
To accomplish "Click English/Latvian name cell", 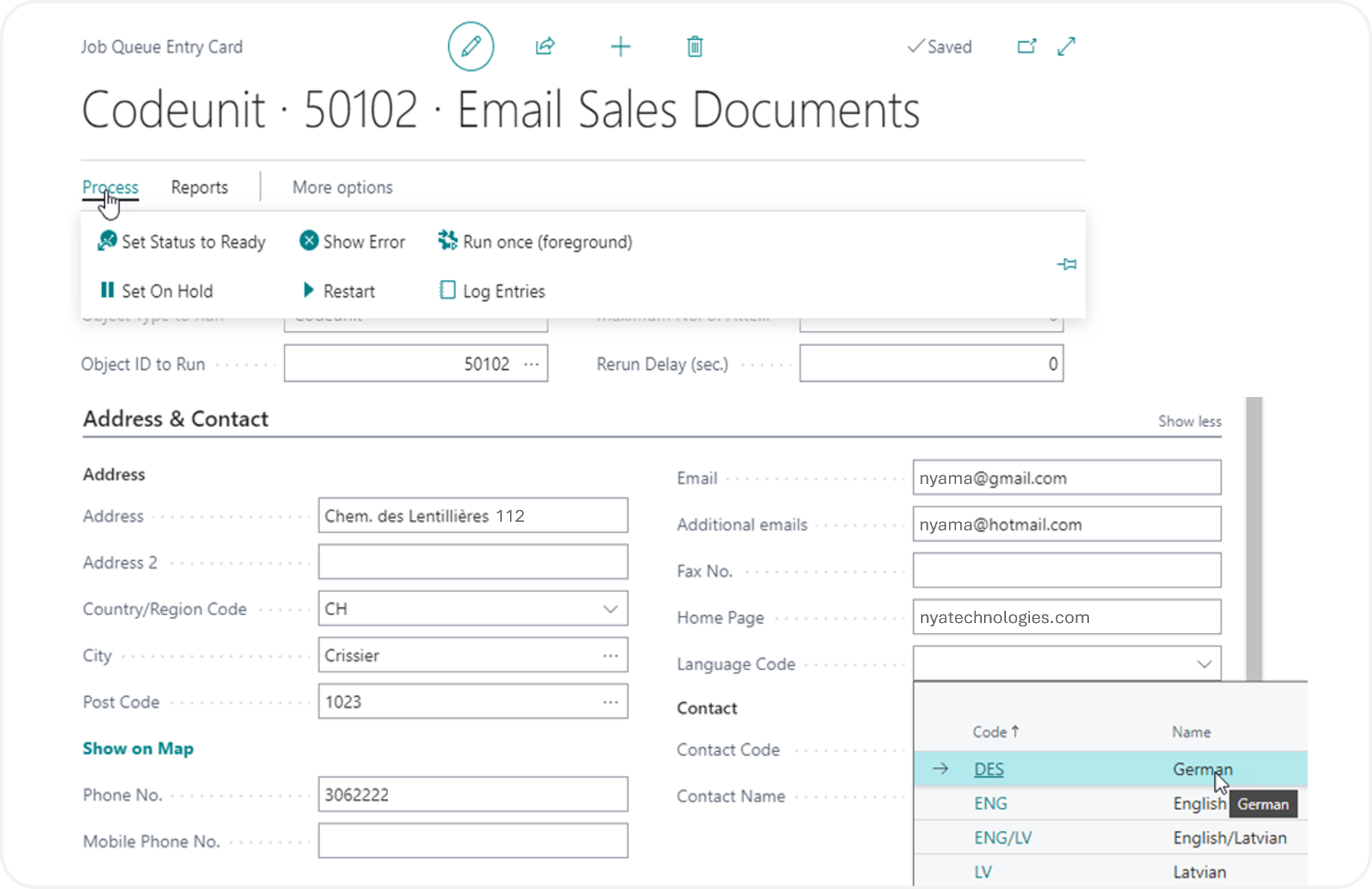I will pos(1229,838).
